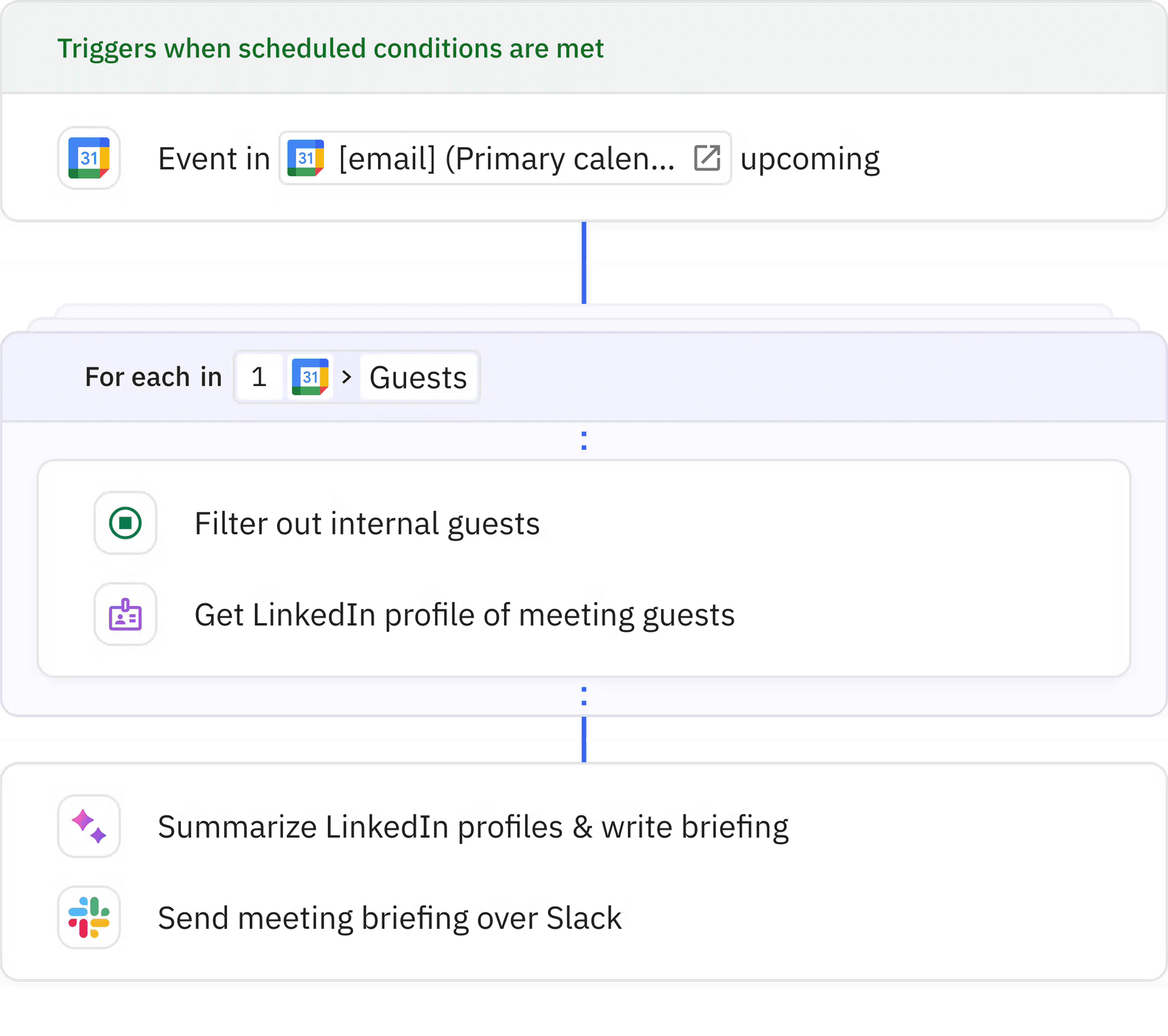The height and width of the screenshot is (1036, 1168).
Task: Select step number 1 chip
Action: click(259, 377)
